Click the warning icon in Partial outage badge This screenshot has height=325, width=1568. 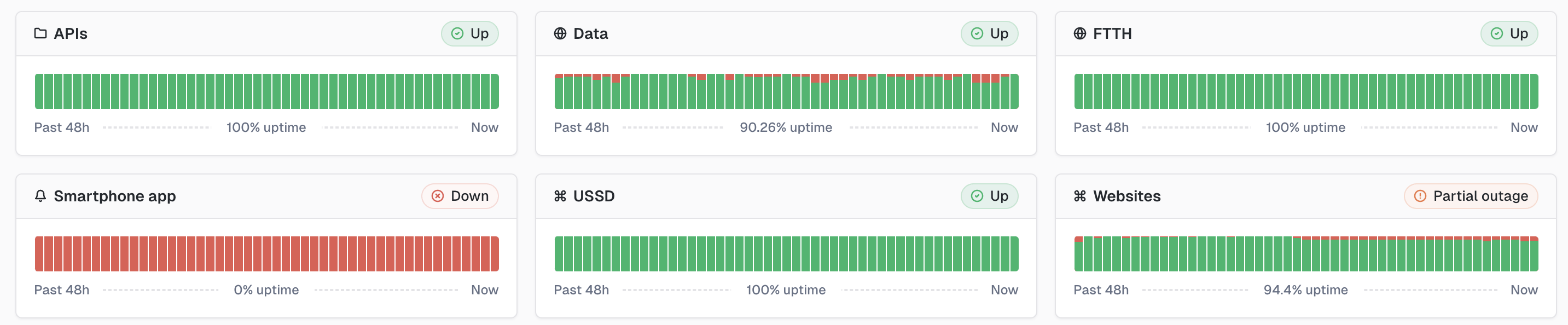coord(1420,196)
